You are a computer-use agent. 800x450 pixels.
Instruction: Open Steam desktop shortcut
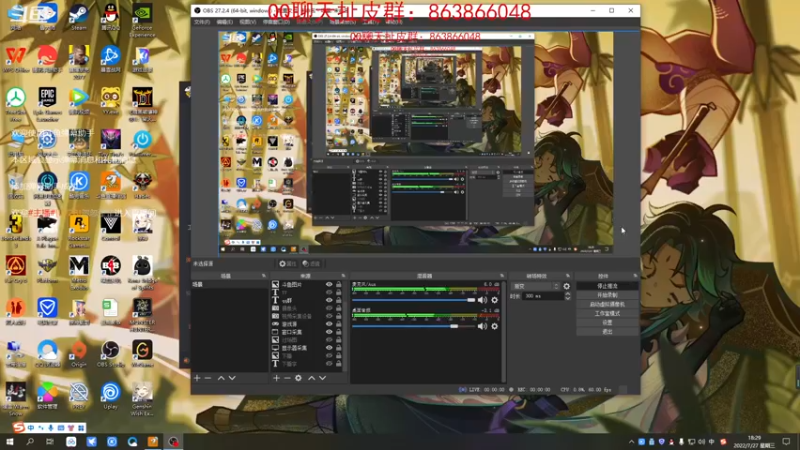click(x=79, y=16)
